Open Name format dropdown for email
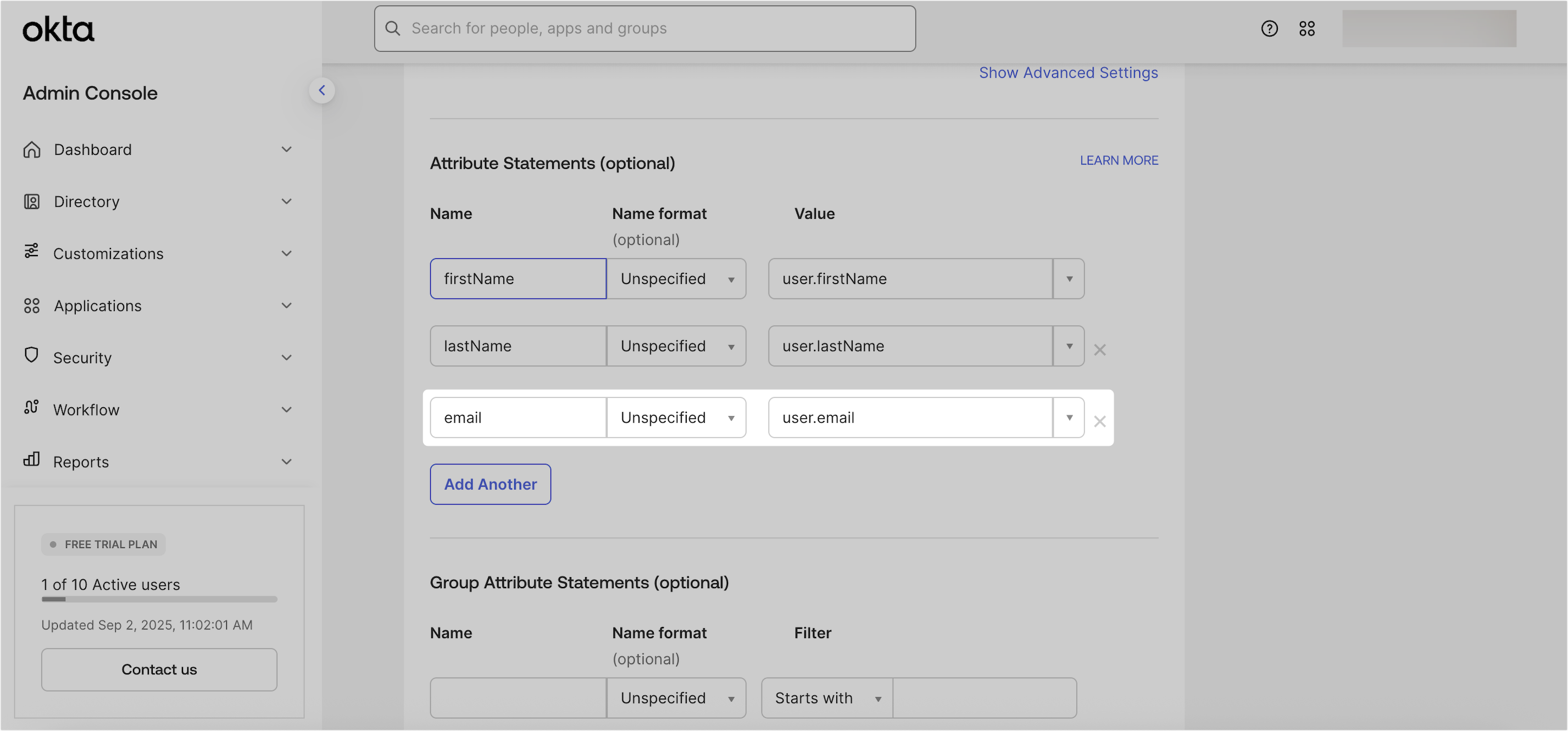This screenshot has height=731, width=1568. click(x=676, y=418)
